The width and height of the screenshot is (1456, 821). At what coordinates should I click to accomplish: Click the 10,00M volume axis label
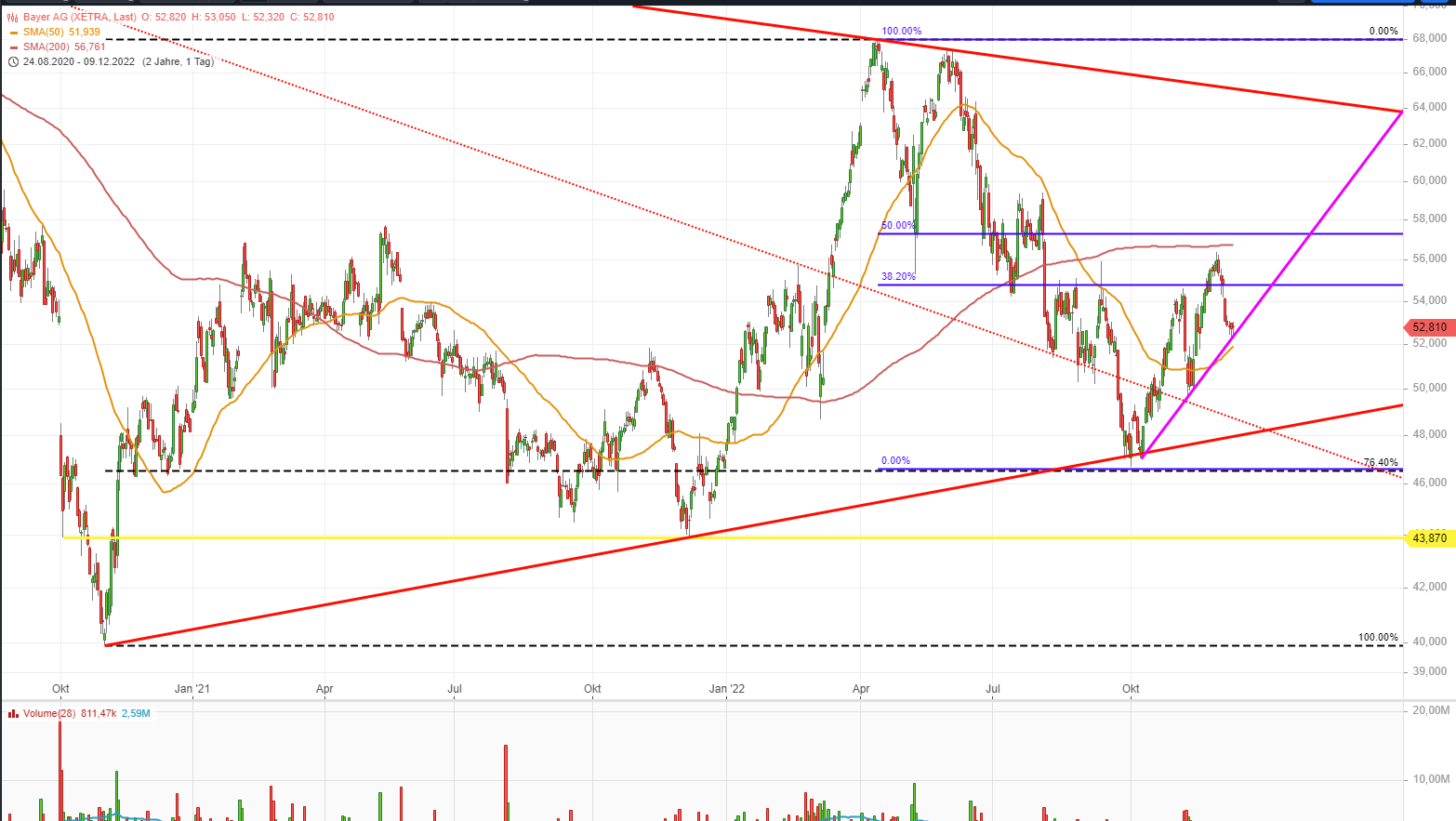1431,779
